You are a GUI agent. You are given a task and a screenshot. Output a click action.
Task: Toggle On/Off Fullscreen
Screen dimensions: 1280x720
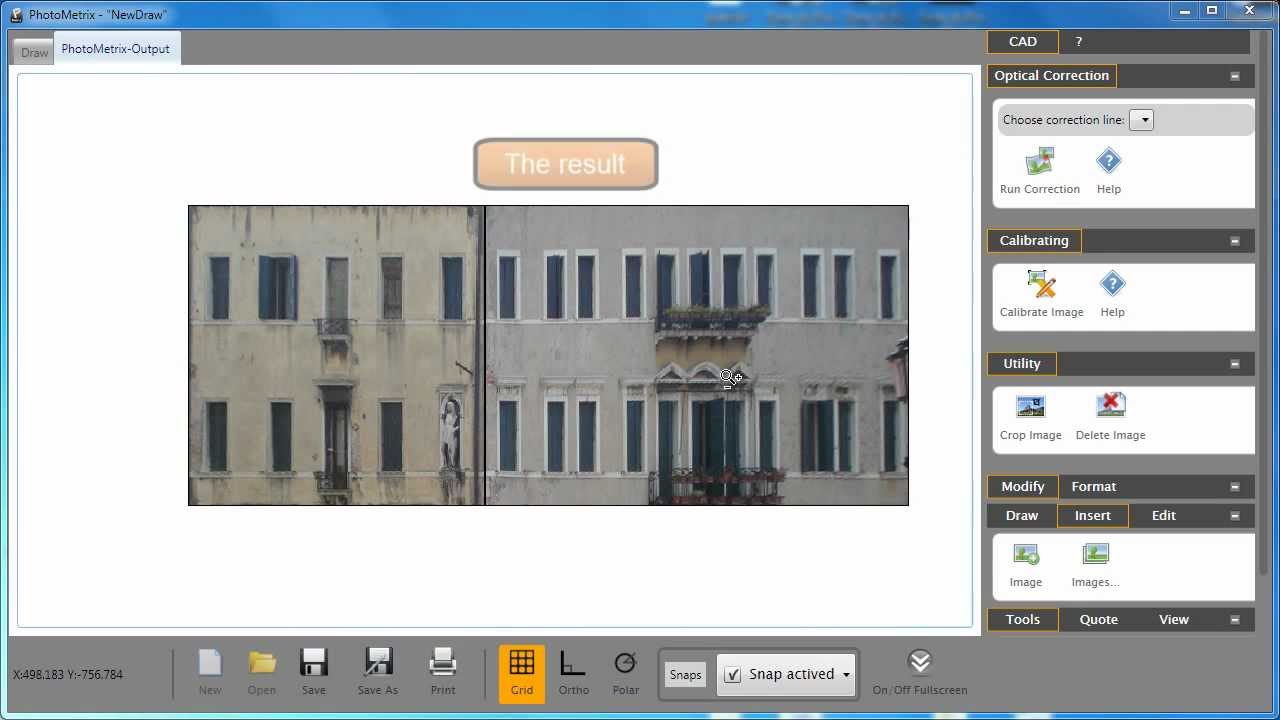click(920, 672)
